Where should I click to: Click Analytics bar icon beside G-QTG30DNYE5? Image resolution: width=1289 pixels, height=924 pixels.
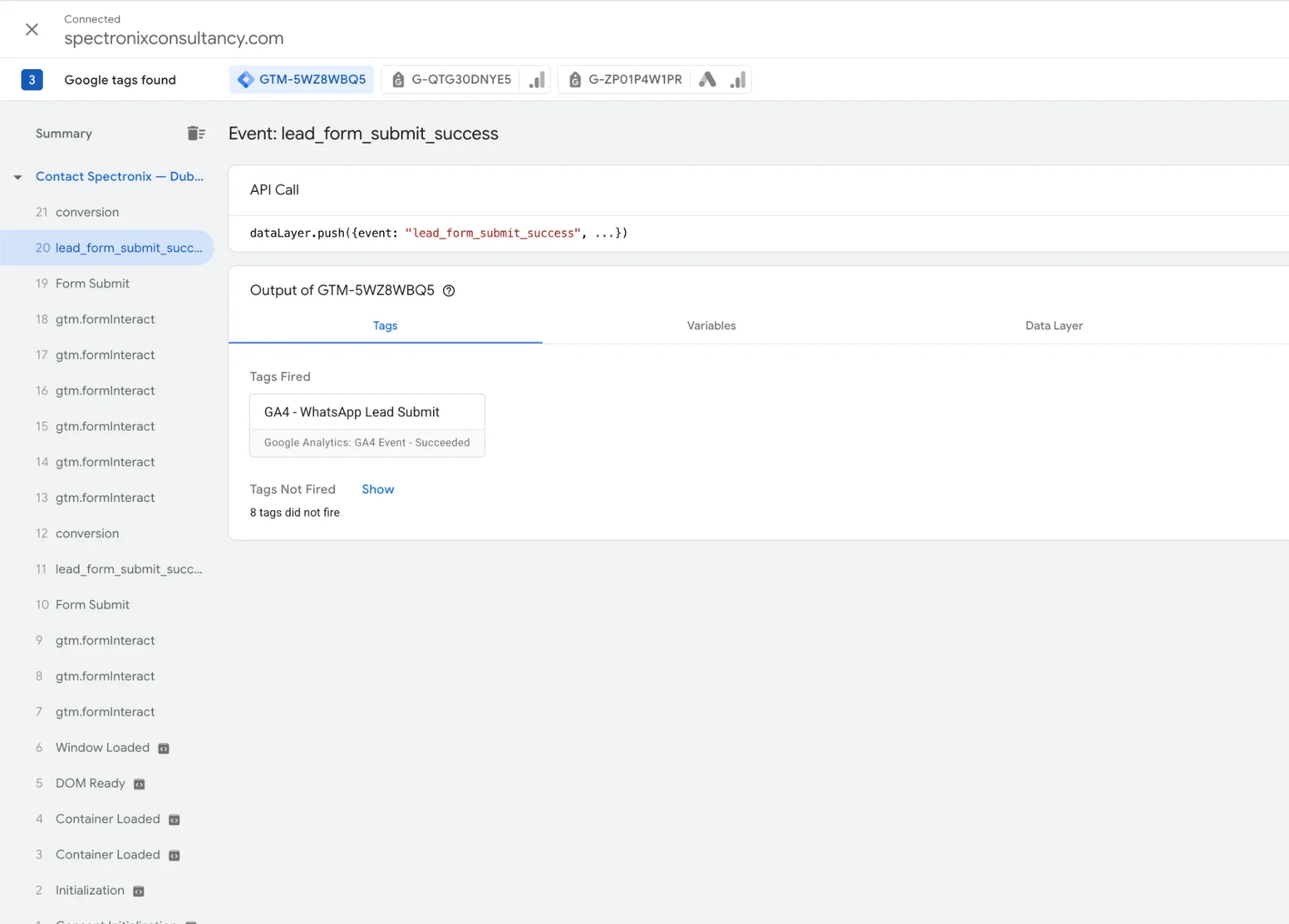tap(536, 80)
